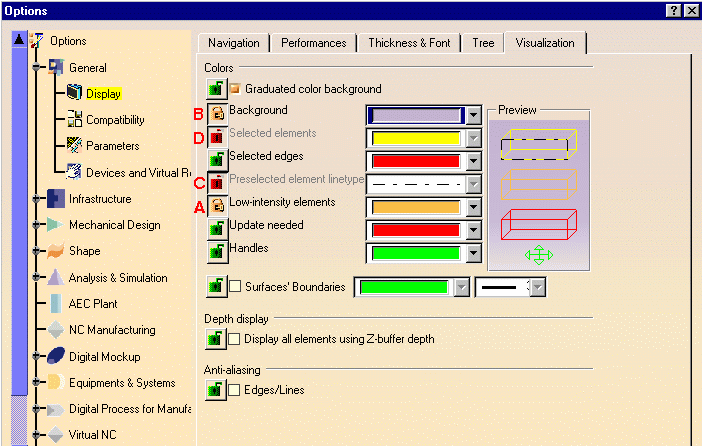Click the red lock icon beside Selected elements
This screenshot has height=446, width=702.
[x=217, y=136]
